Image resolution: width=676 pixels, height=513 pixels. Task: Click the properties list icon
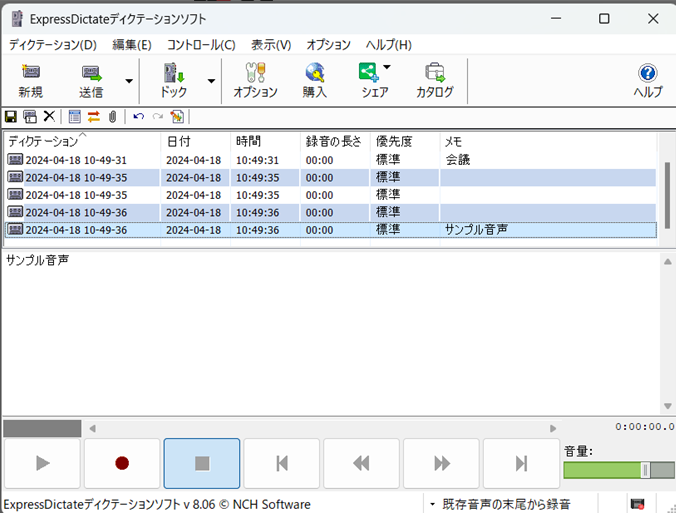tap(75, 116)
